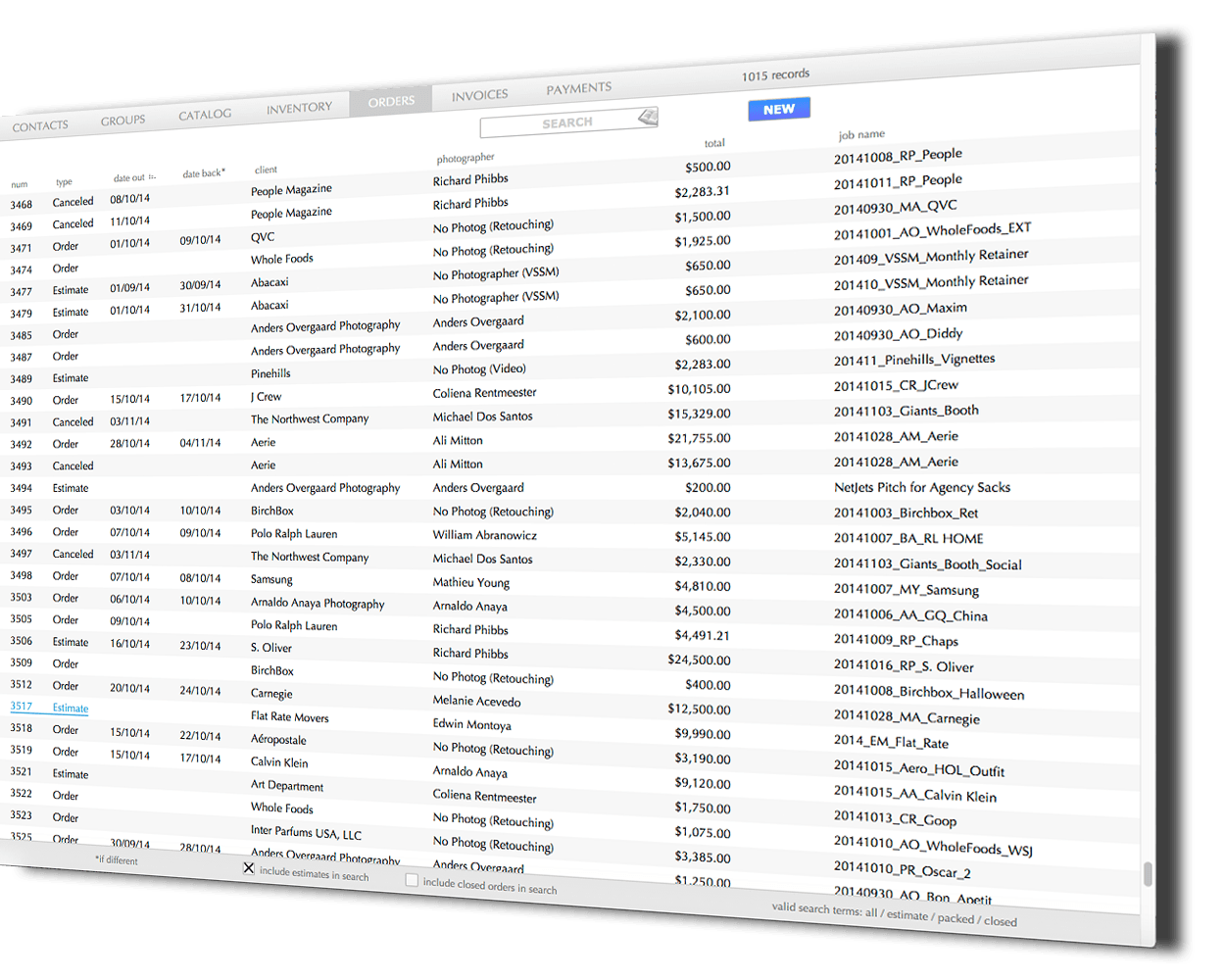Click the $10,105.00 total cell
Viewport: 1225px width, 980px height.
click(699, 388)
